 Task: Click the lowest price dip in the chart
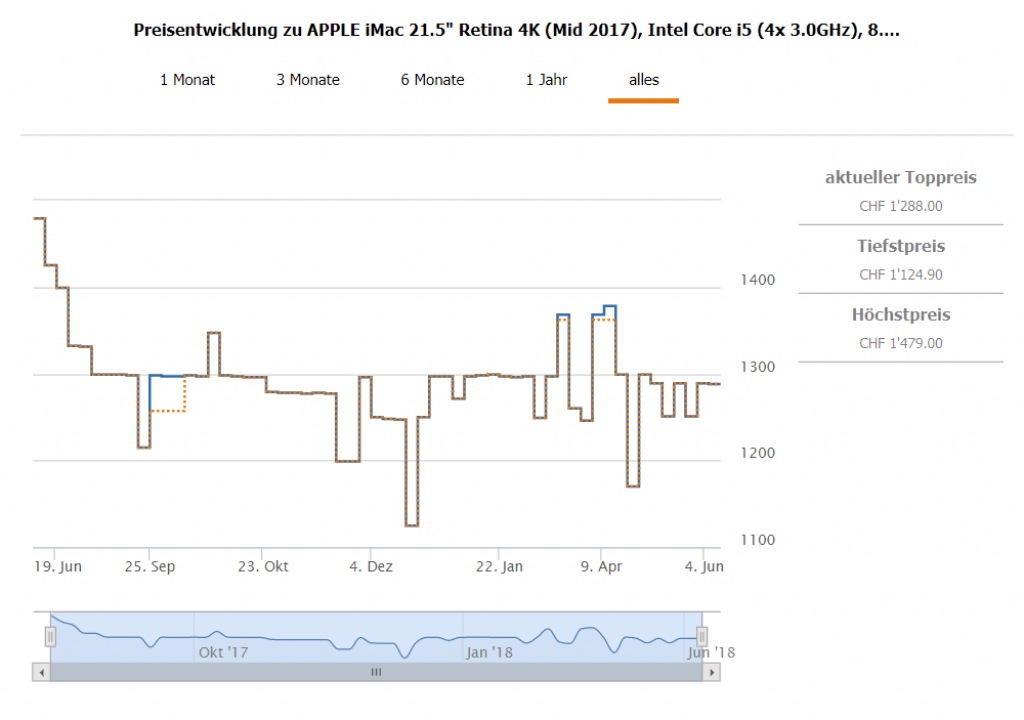coord(411,525)
